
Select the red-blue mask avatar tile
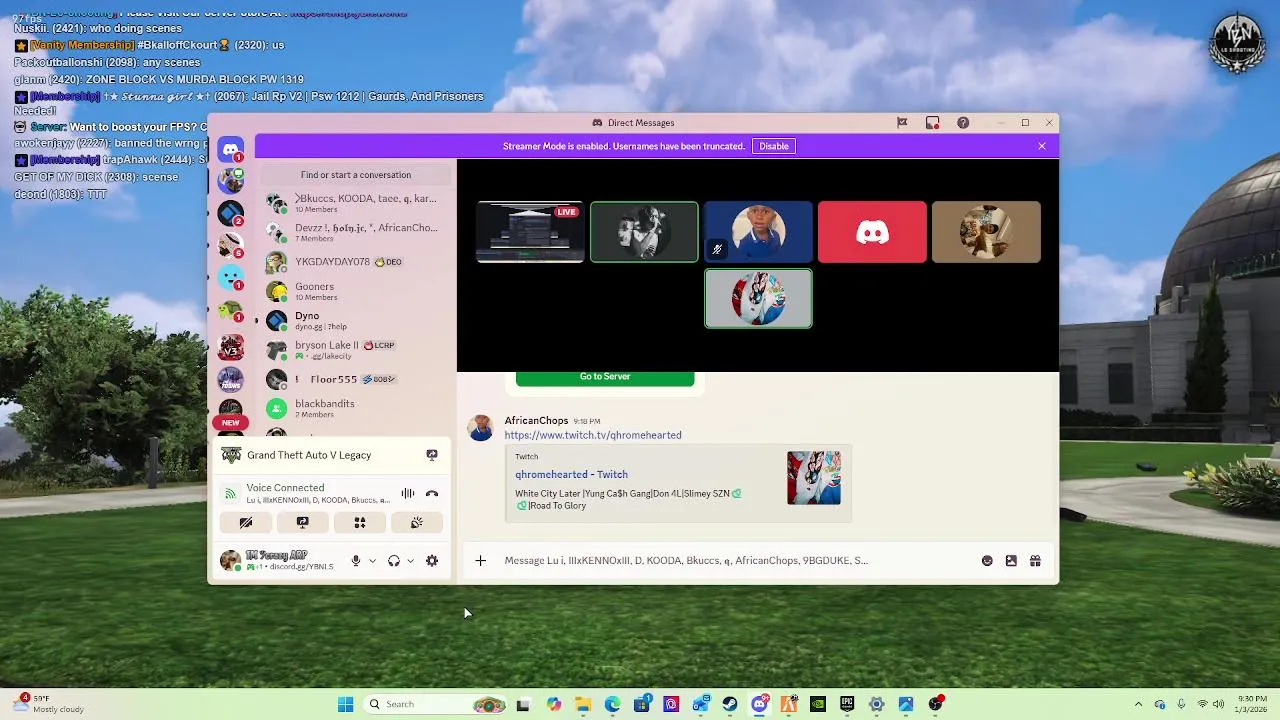pyautogui.click(x=758, y=298)
